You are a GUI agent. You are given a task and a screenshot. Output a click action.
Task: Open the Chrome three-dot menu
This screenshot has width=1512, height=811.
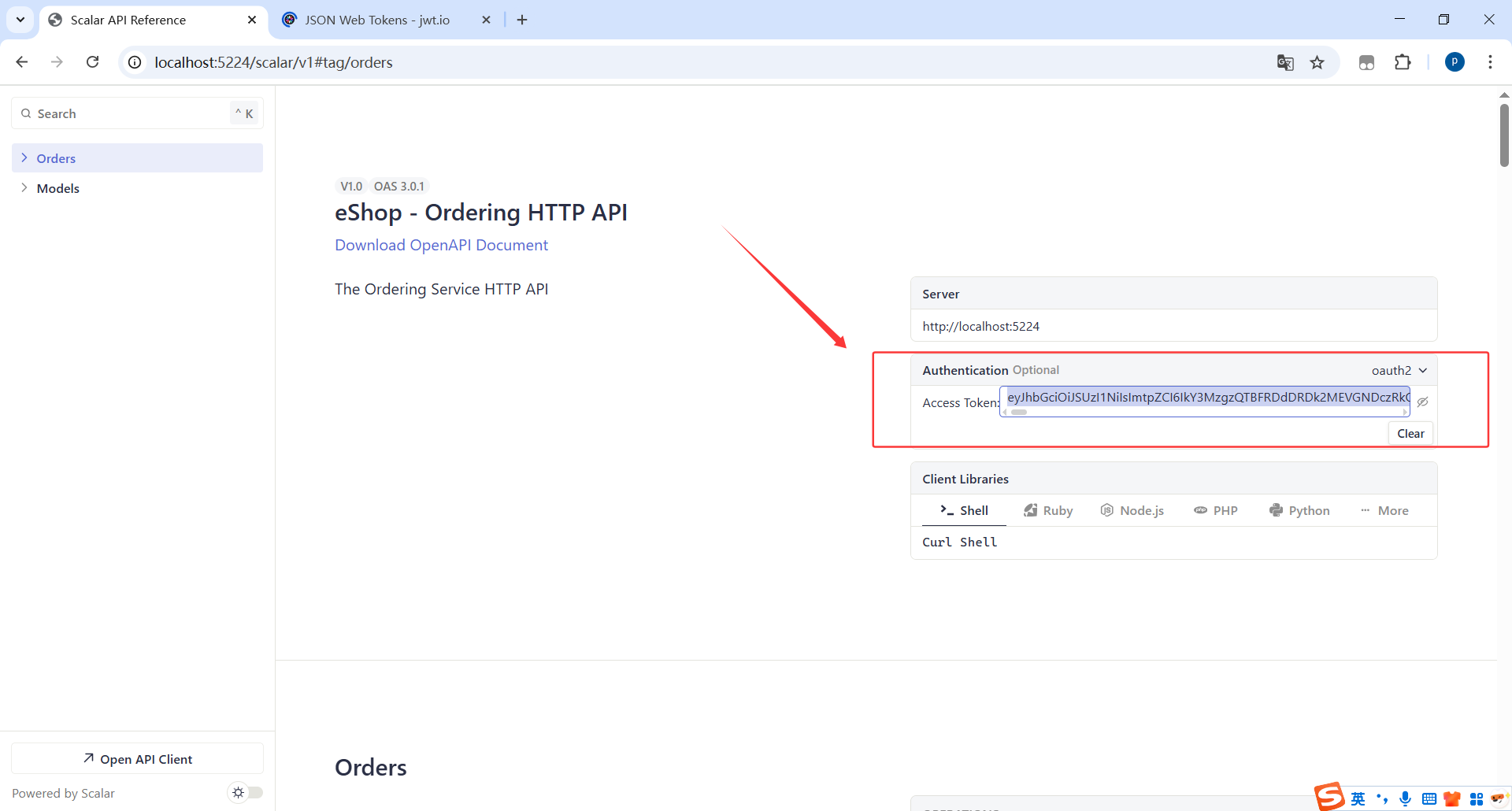coord(1490,62)
